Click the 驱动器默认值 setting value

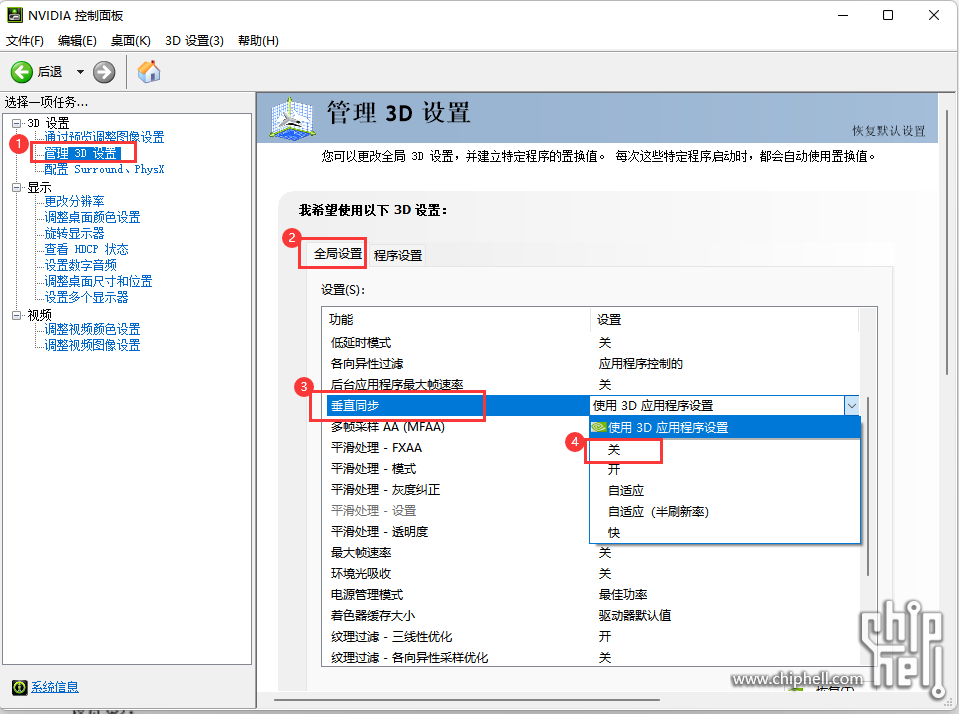tap(635, 615)
